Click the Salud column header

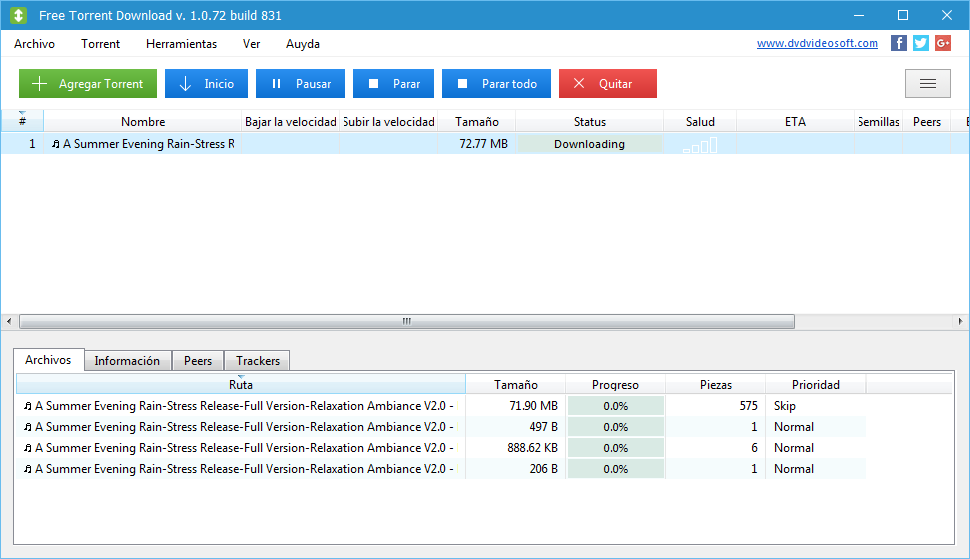[700, 121]
